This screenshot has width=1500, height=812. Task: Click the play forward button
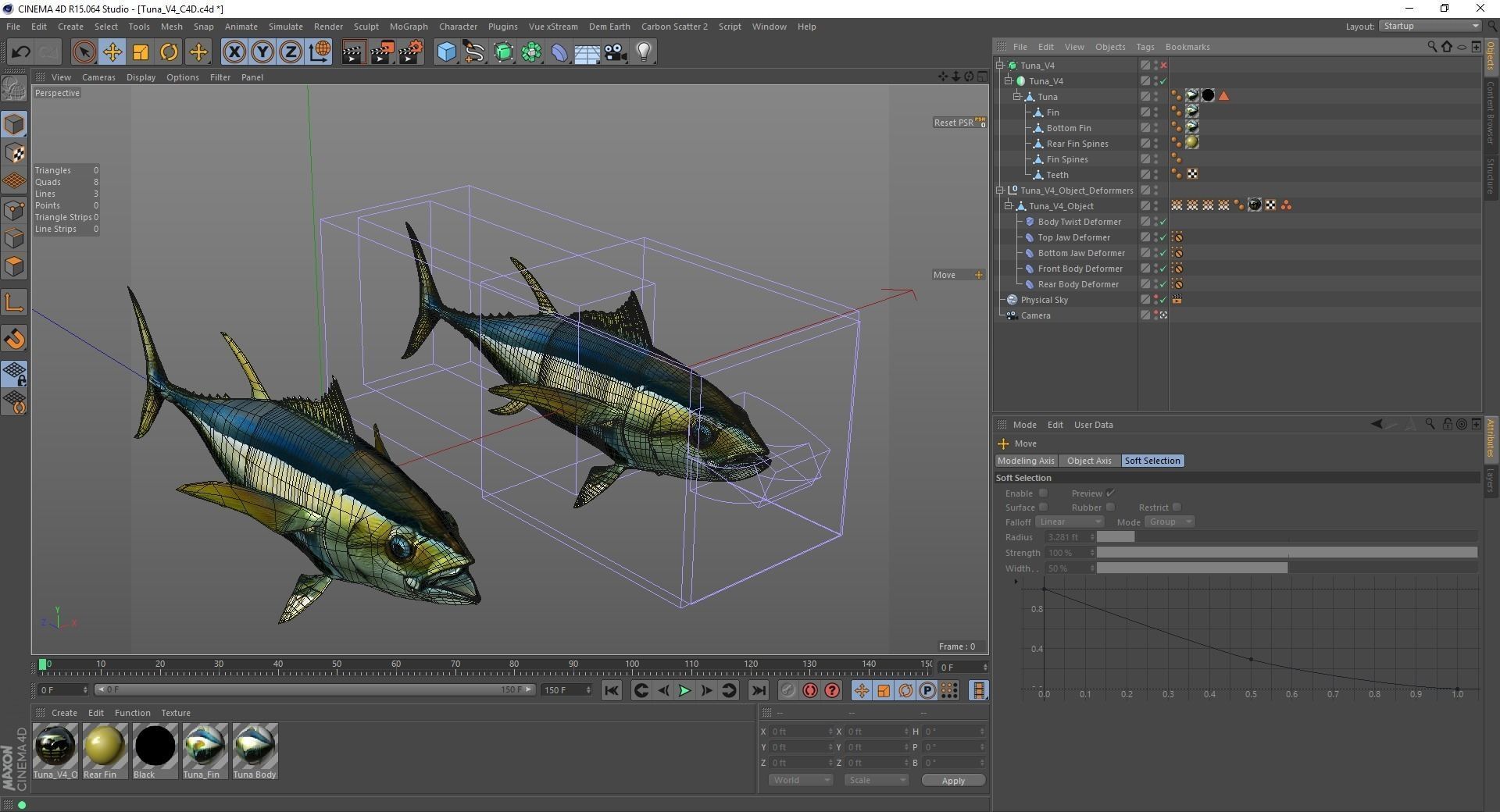[x=684, y=690]
